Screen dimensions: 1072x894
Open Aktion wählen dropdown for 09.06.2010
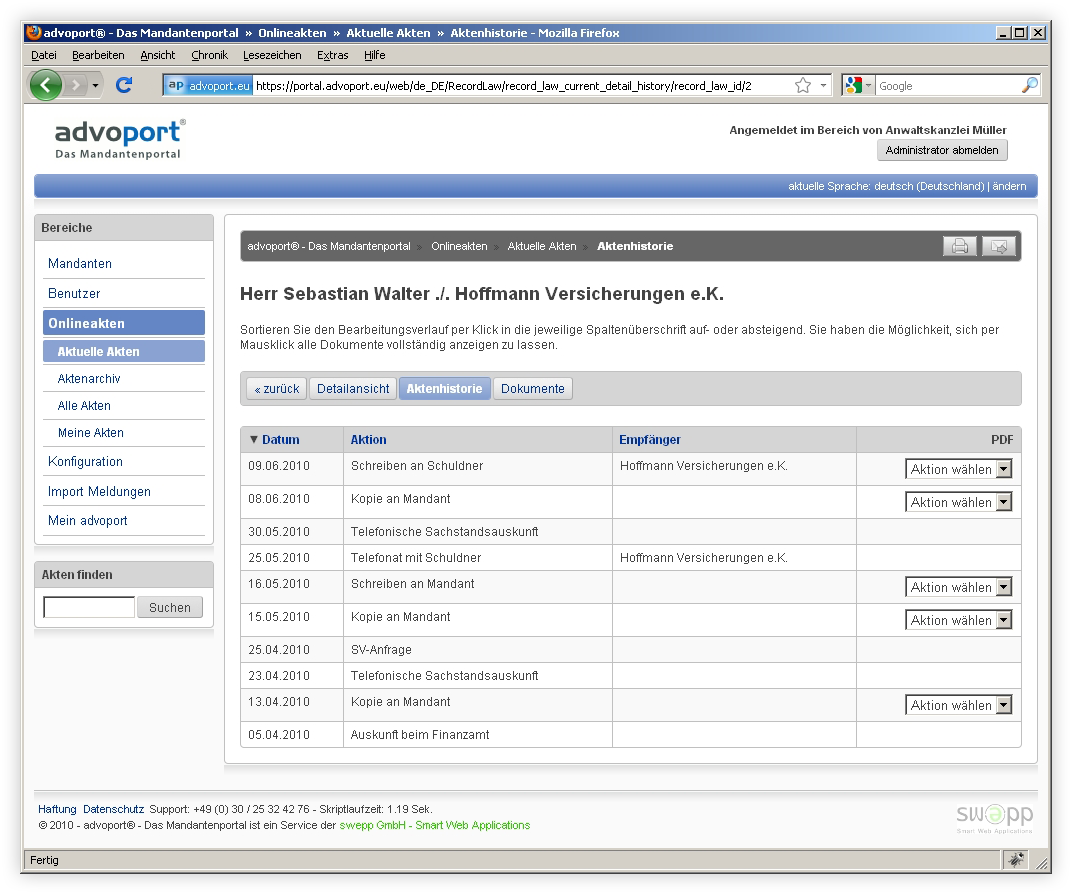pos(959,469)
